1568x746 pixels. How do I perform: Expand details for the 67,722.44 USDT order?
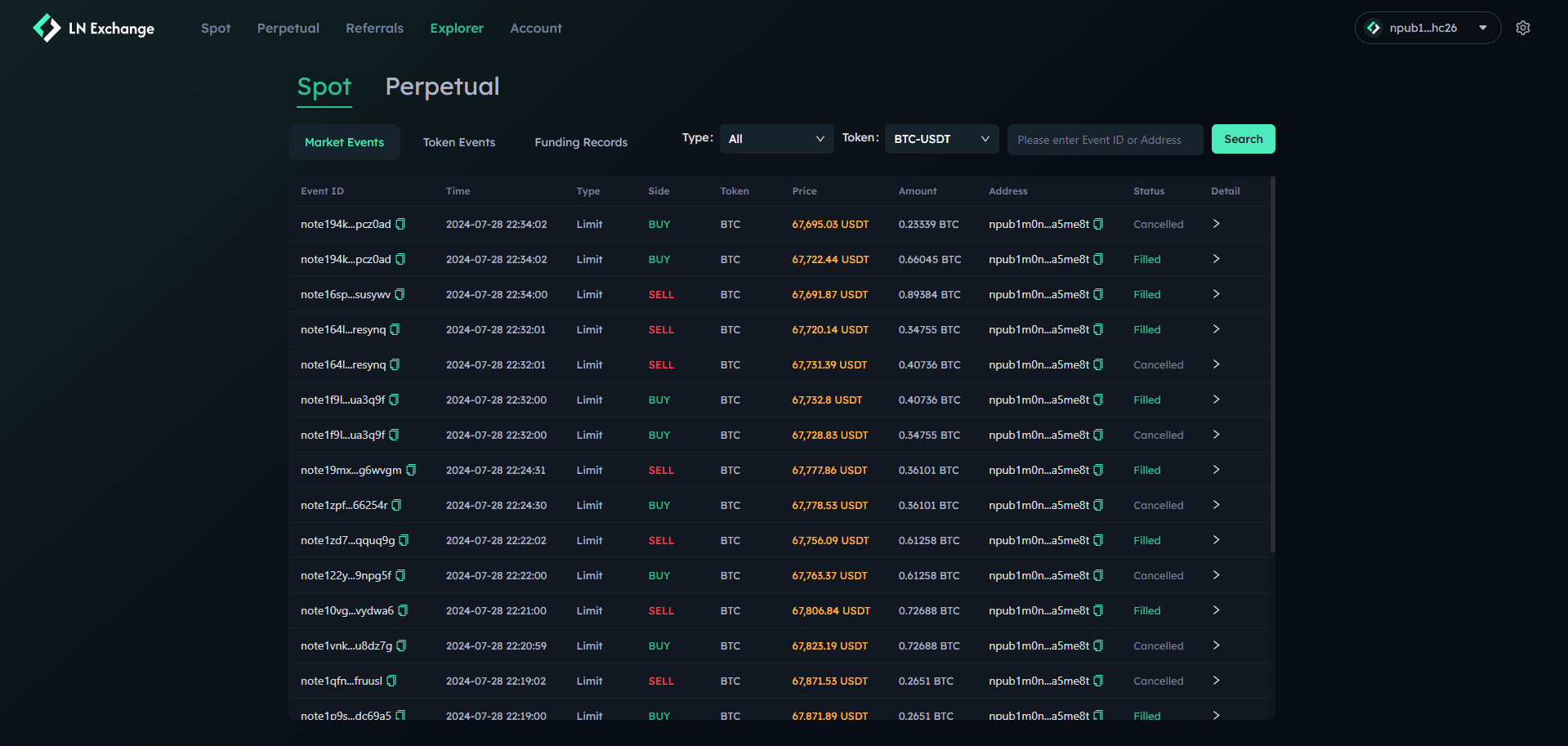coord(1216,259)
